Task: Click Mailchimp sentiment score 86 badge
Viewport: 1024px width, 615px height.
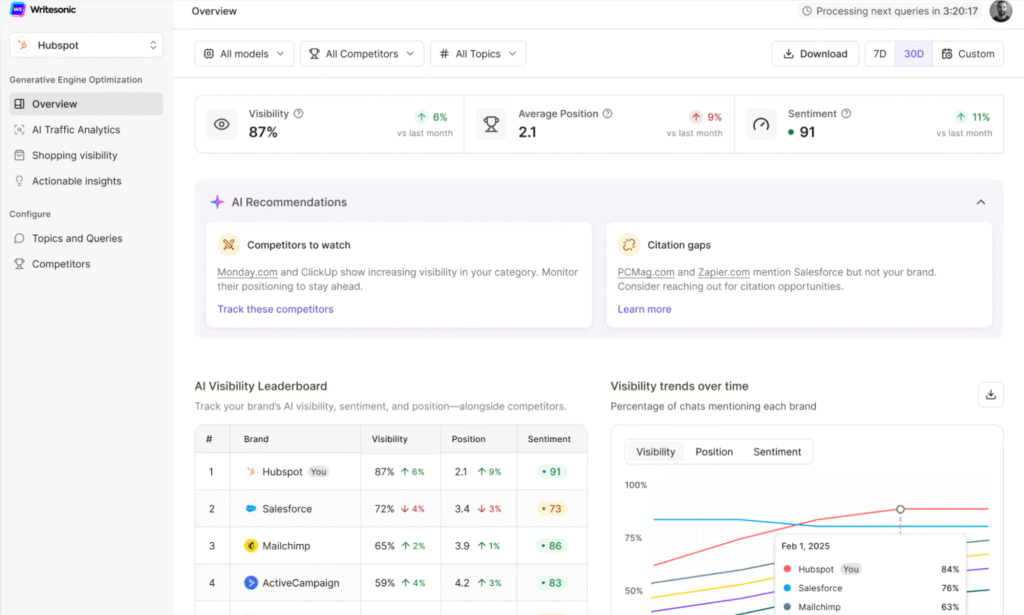Action: 551,546
